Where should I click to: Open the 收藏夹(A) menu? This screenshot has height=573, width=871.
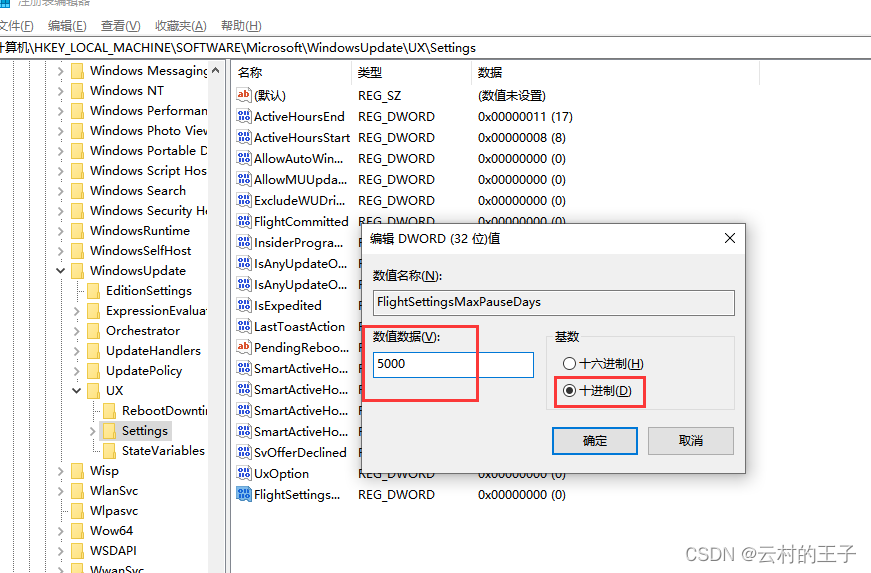181,26
